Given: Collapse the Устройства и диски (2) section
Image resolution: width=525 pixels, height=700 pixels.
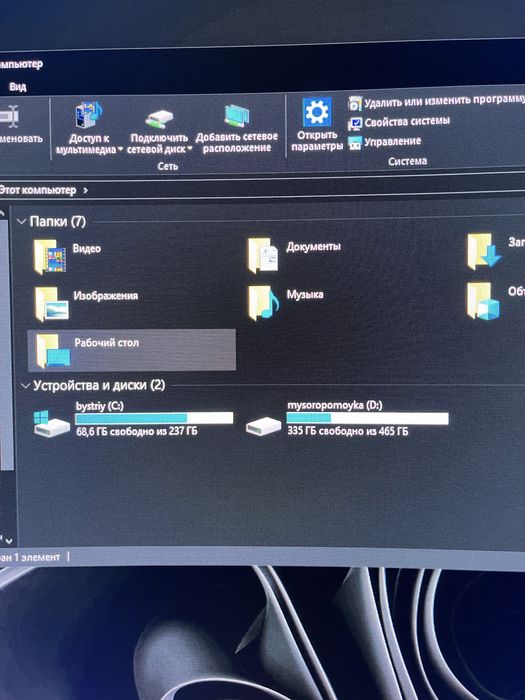Looking at the screenshot, I should pyautogui.click(x=26, y=386).
